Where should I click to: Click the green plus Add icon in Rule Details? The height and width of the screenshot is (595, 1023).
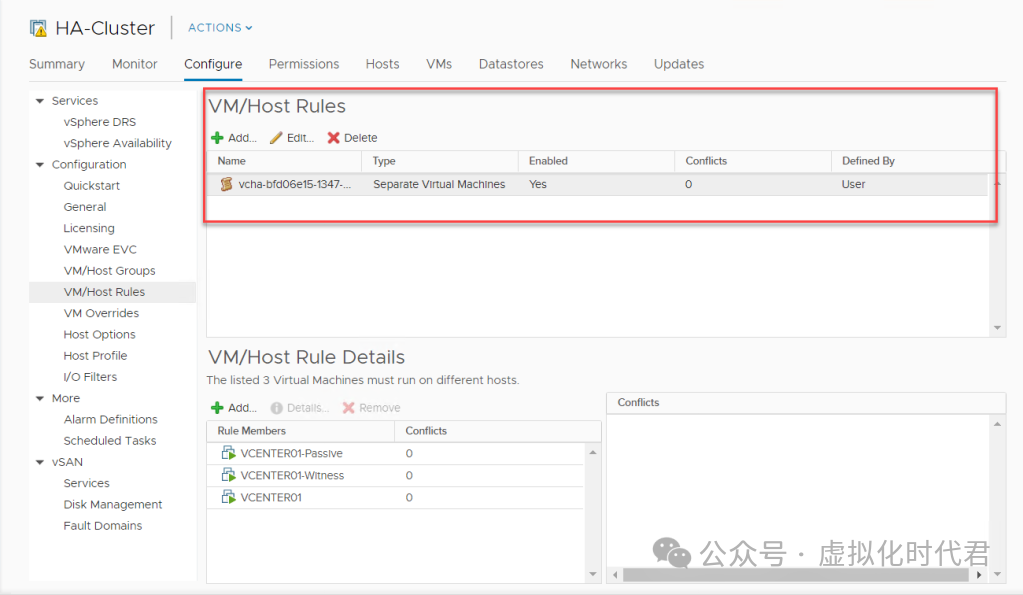click(217, 408)
